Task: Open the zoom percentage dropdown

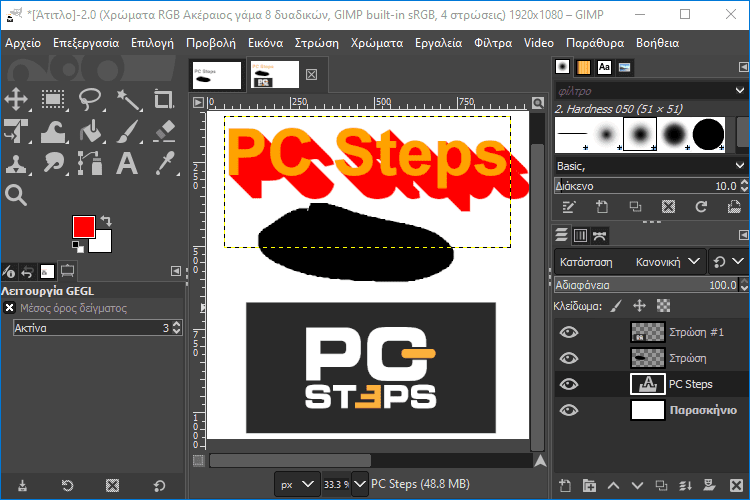Action: tap(359, 484)
